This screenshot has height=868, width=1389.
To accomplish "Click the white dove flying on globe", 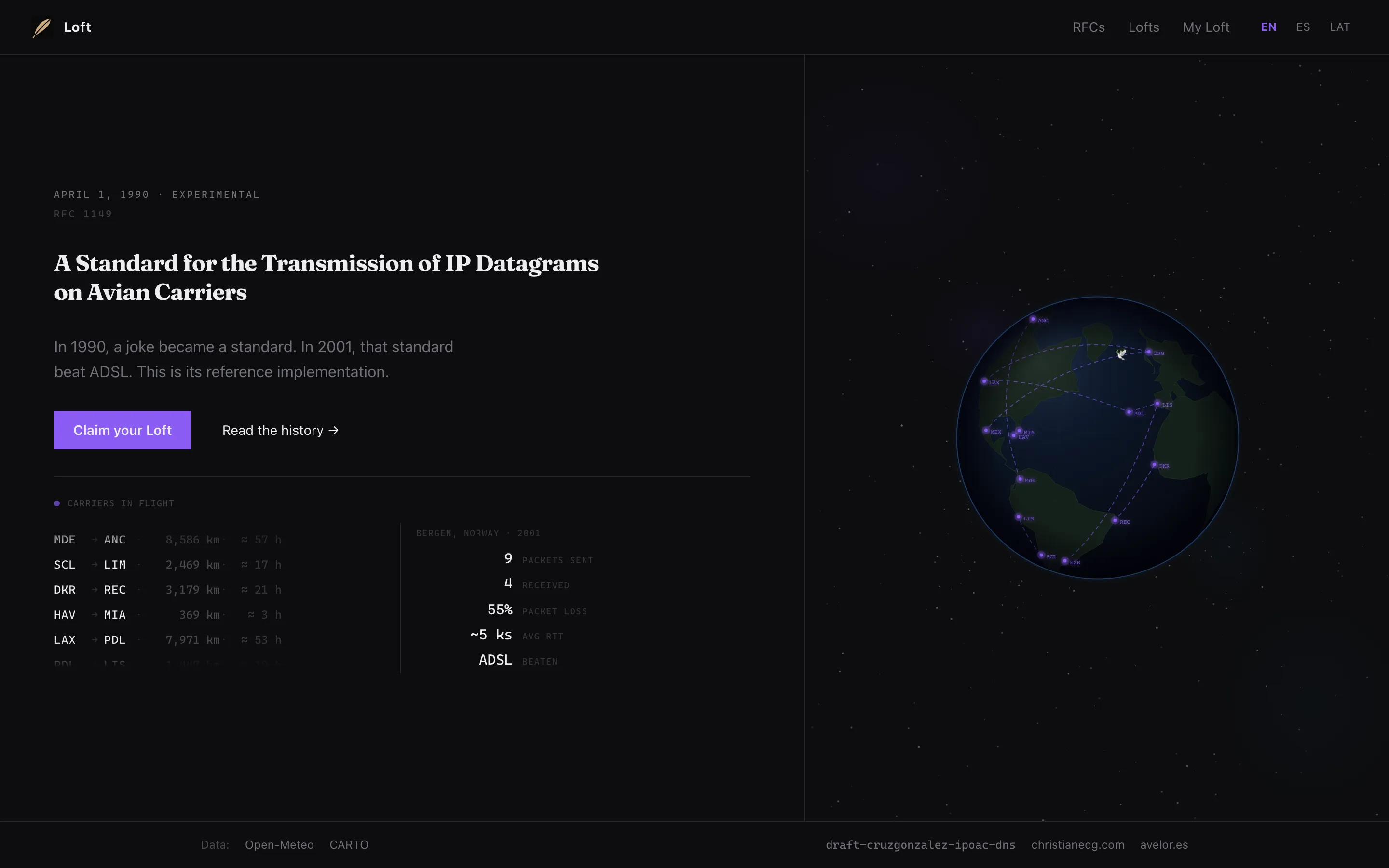I will pyautogui.click(x=1121, y=354).
